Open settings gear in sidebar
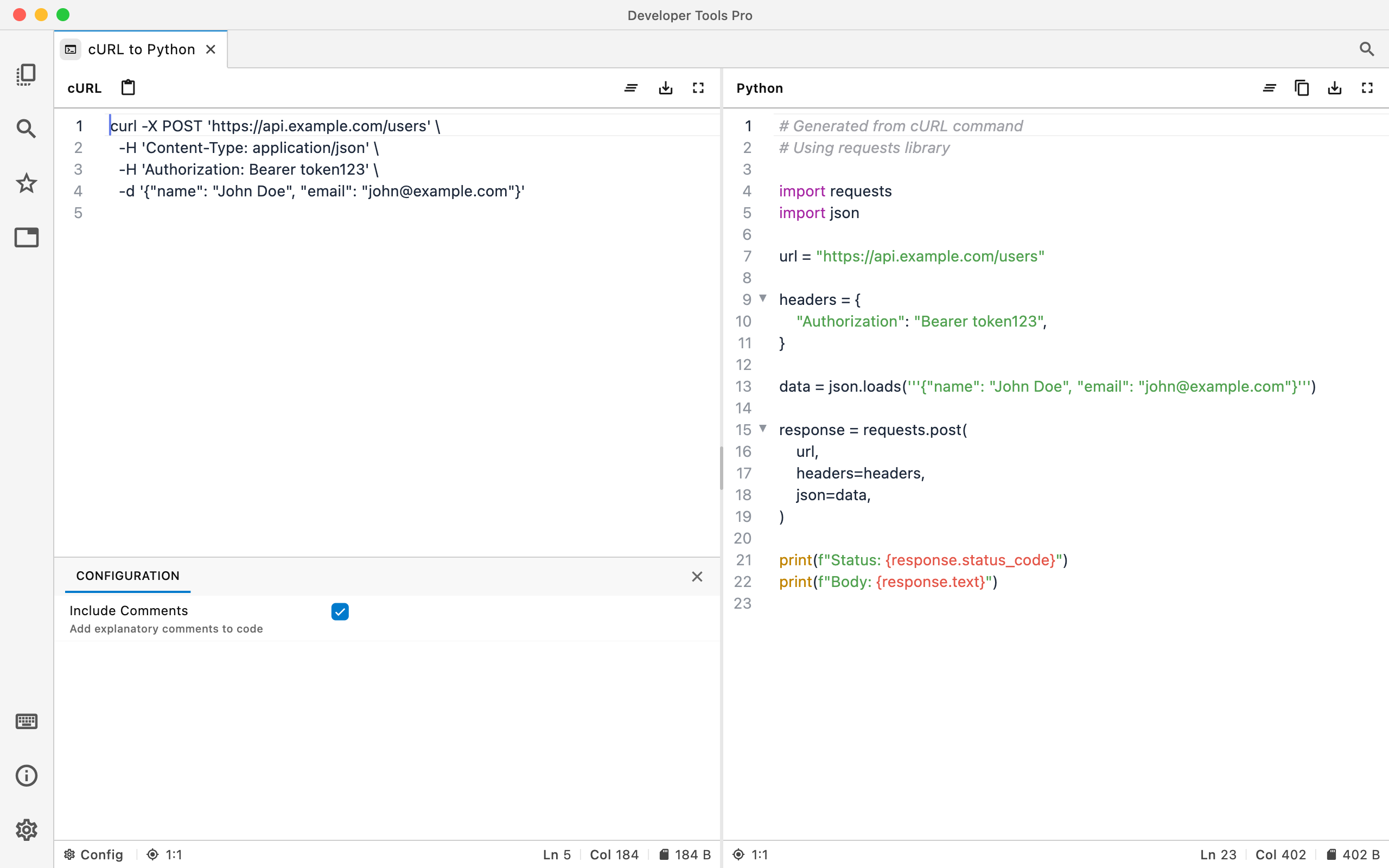1389x868 pixels. pyautogui.click(x=27, y=829)
